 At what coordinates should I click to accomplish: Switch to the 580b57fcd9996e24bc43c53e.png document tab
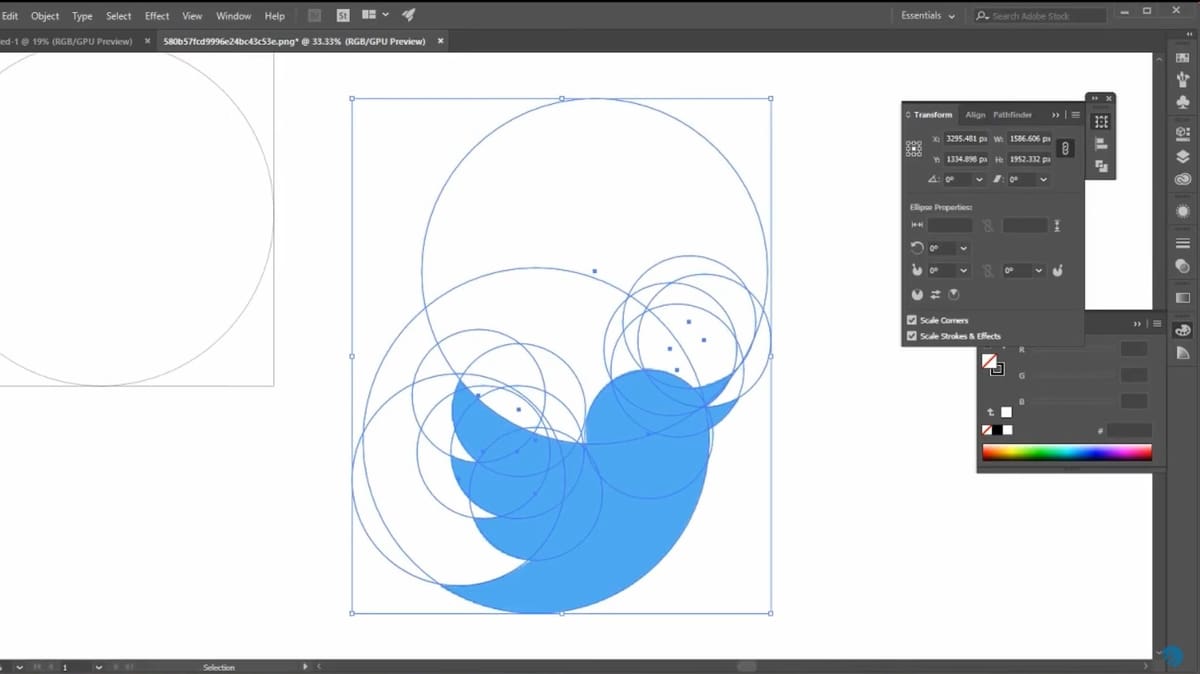(x=294, y=41)
